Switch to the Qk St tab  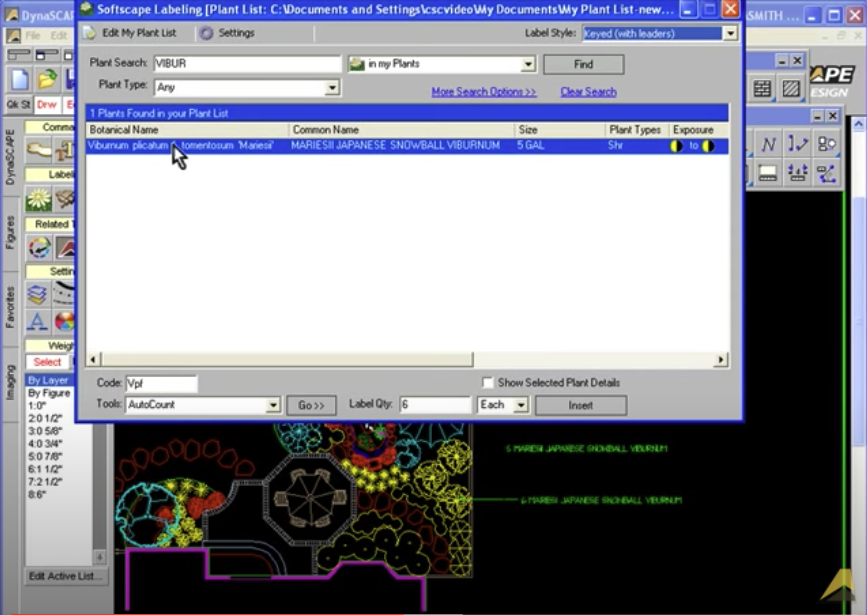tap(19, 105)
